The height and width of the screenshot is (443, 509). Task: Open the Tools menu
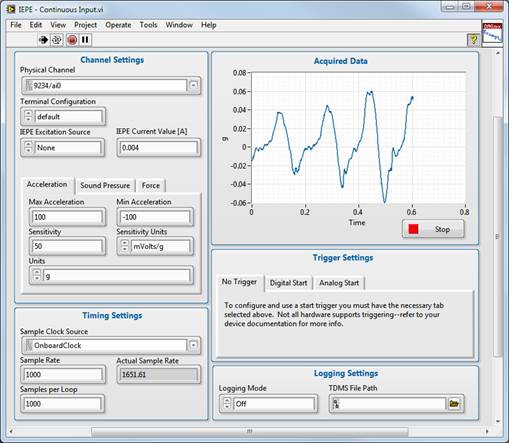[148, 25]
